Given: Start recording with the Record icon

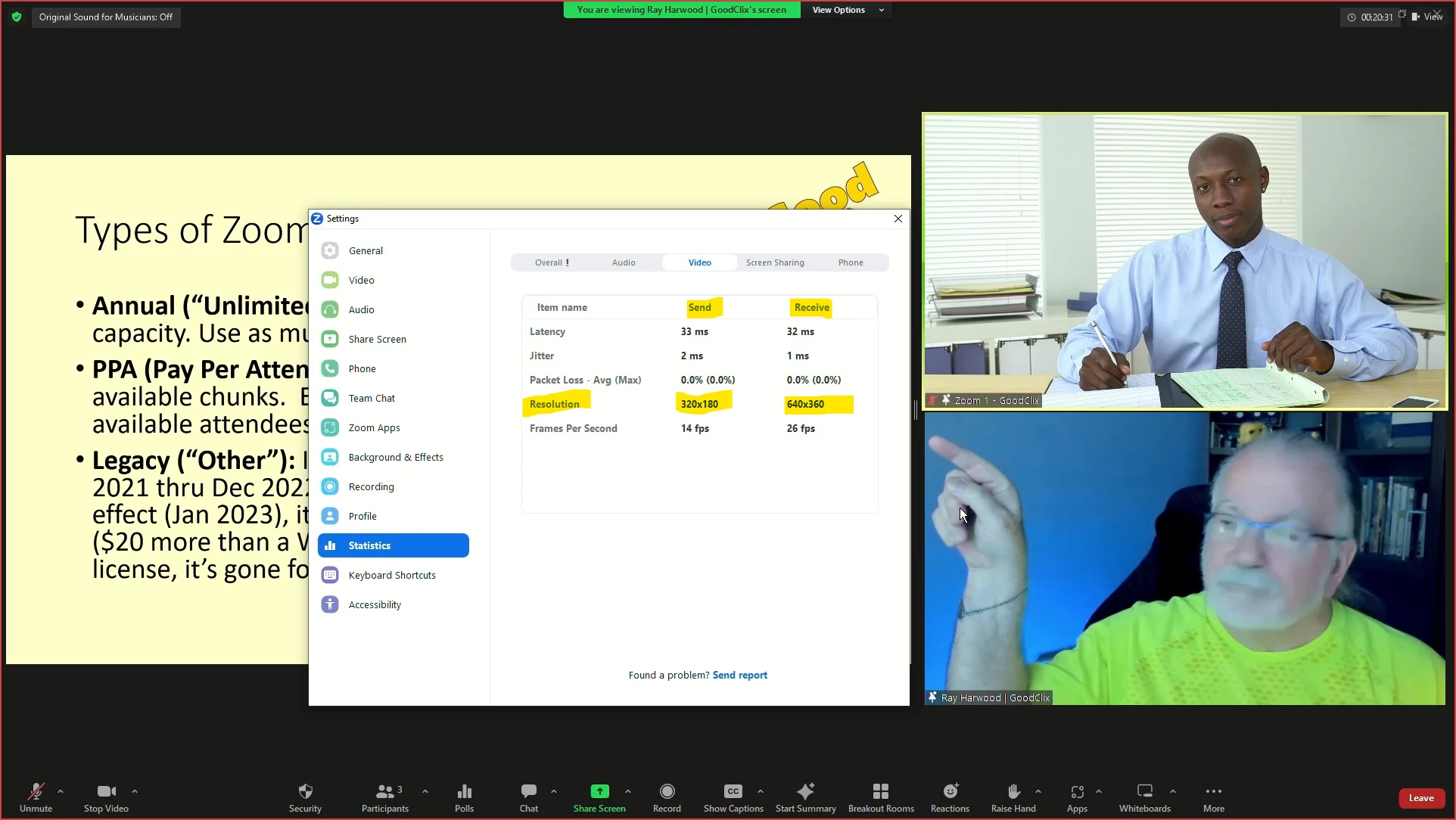Looking at the screenshot, I should [x=667, y=791].
